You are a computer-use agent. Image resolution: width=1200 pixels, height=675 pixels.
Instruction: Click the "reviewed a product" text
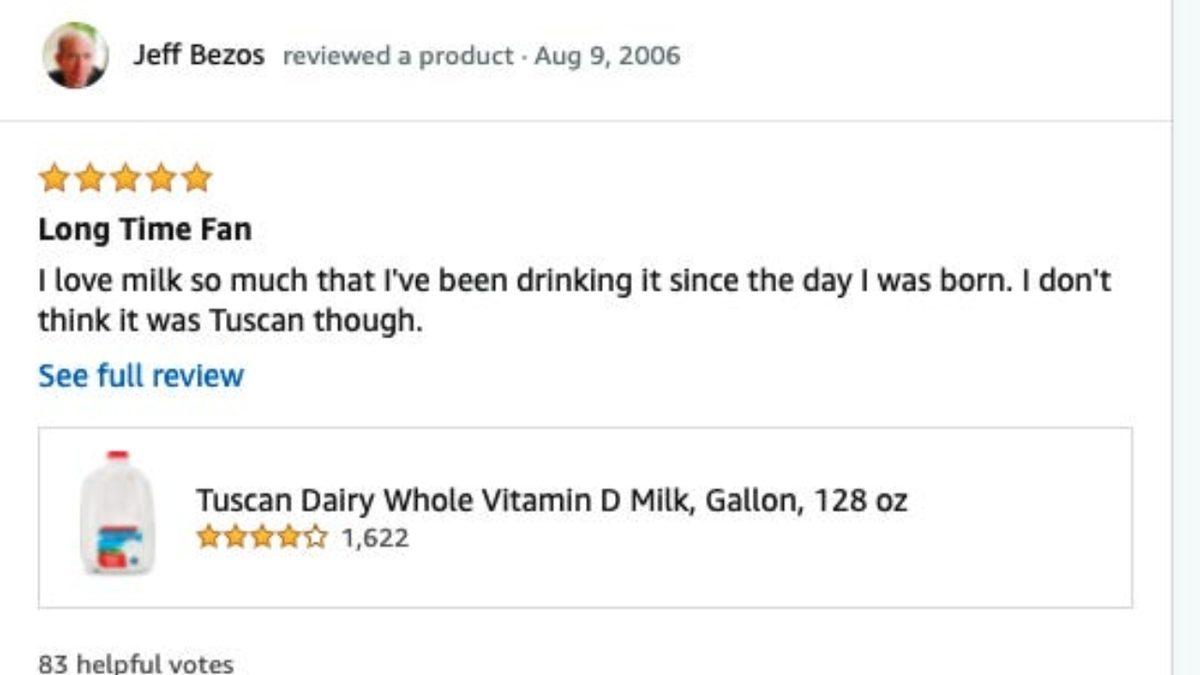397,56
